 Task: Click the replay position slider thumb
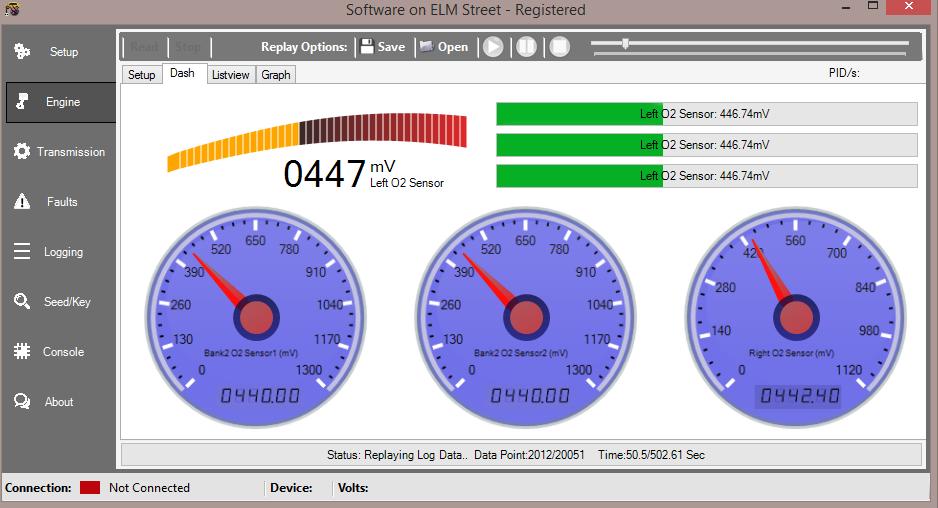pyautogui.click(x=625, y=44)
